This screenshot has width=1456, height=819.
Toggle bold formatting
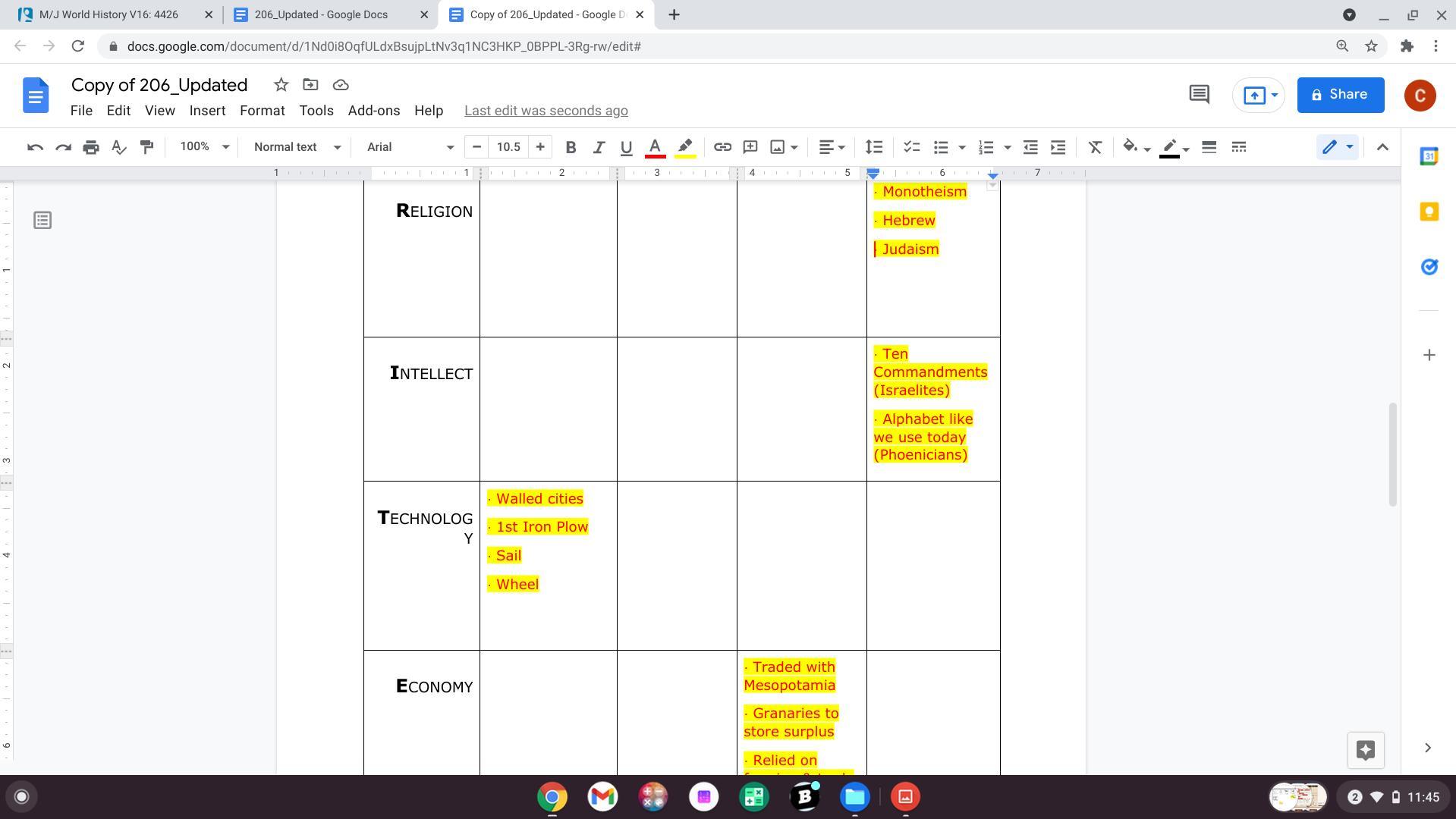(x=571, y=147)
